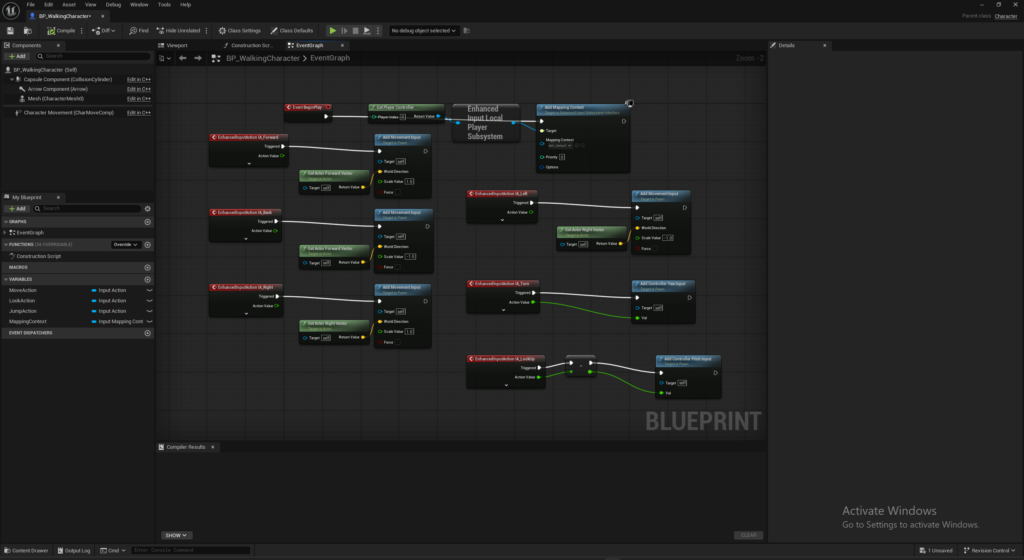
Task: Navigate back in graph history
Action: point(183,58)
